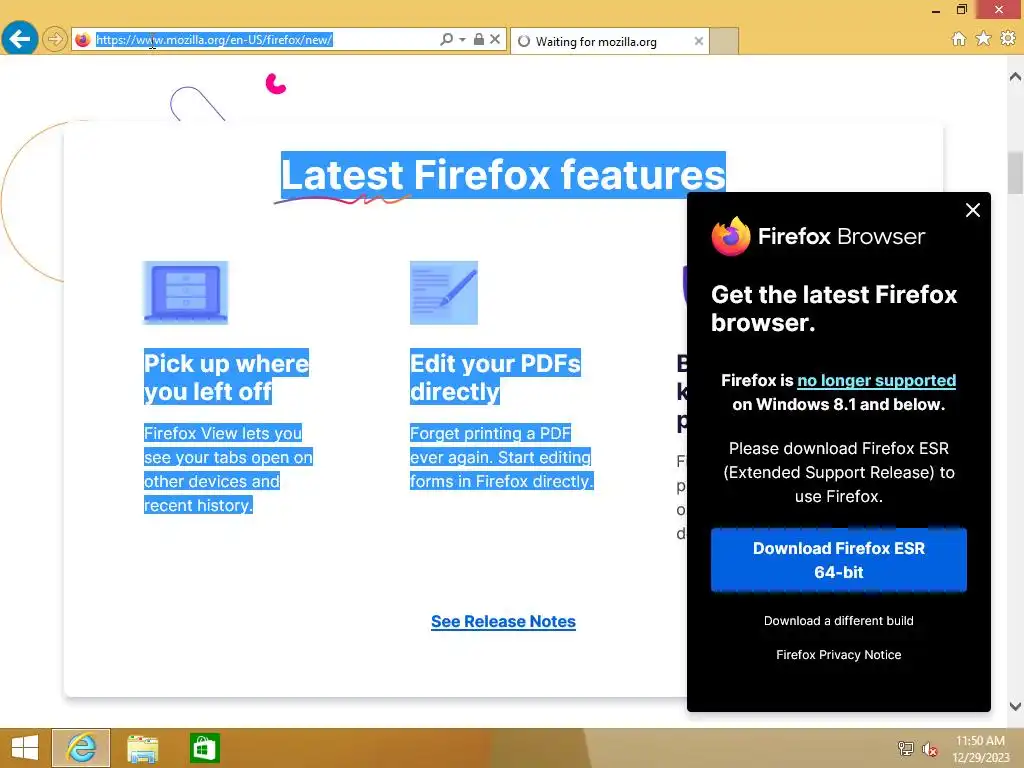Click the laptop Firefox View feature icon
The image size is (1024, 768).
coord(185,293)
